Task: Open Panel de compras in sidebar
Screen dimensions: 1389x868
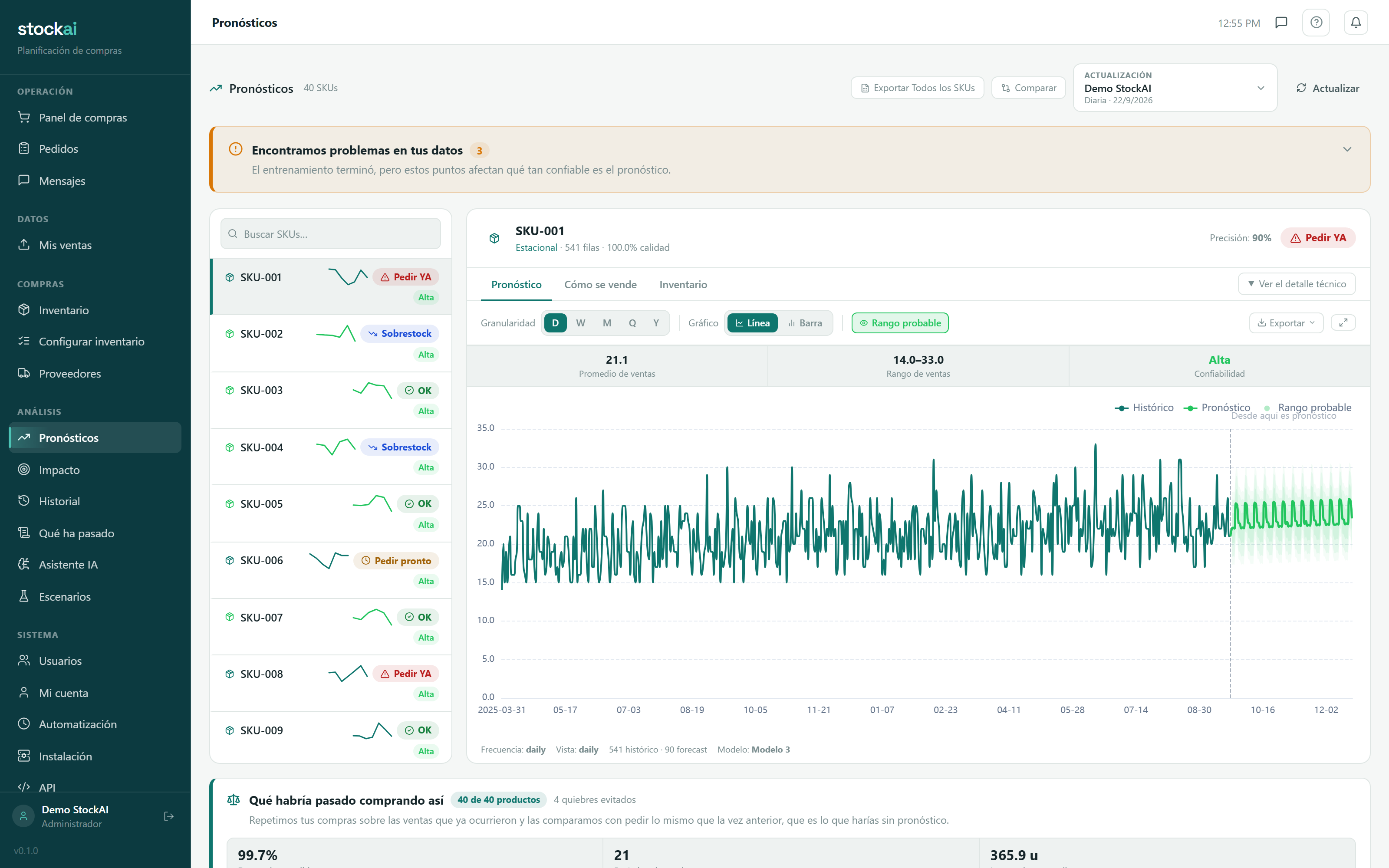Action: coord(95,117)
